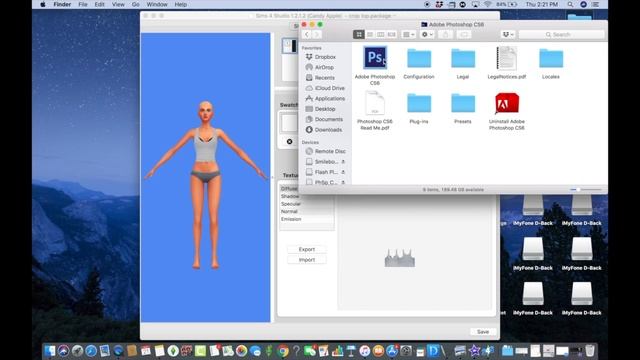Open the File menu
640x360 pixels.
tap(83, 4)
